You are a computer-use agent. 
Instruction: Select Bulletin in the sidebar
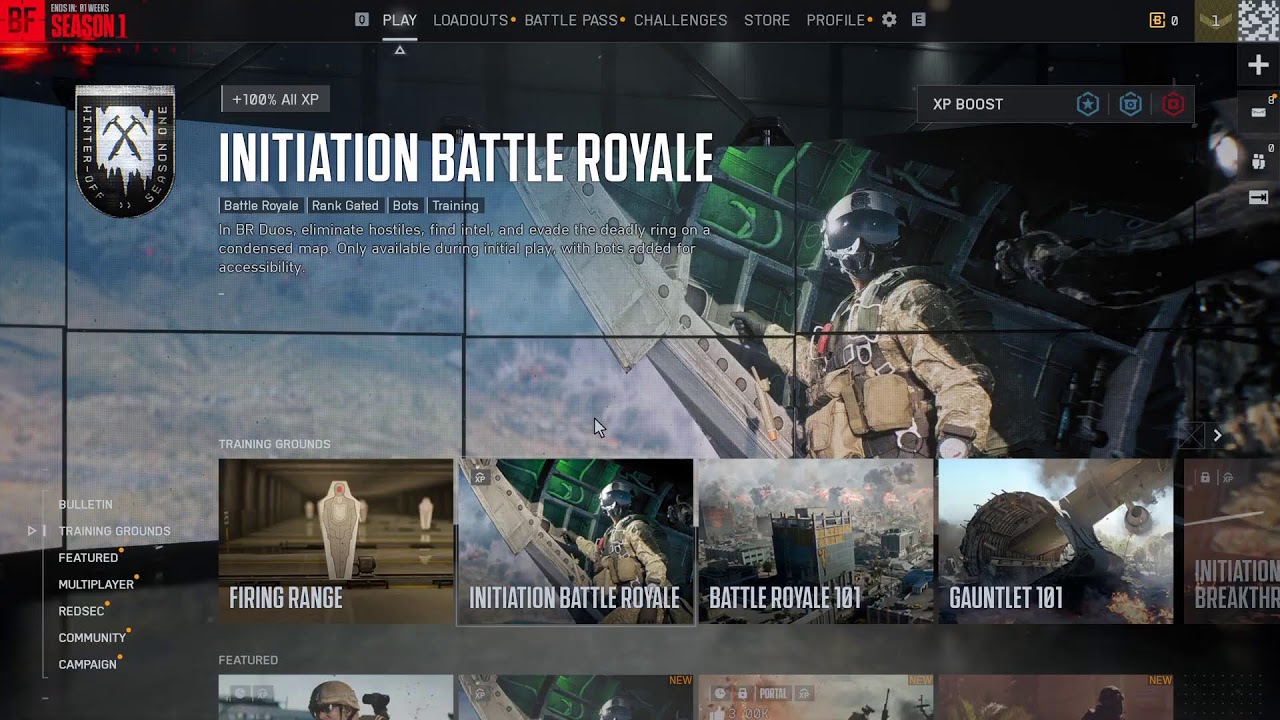pos(85,505)
